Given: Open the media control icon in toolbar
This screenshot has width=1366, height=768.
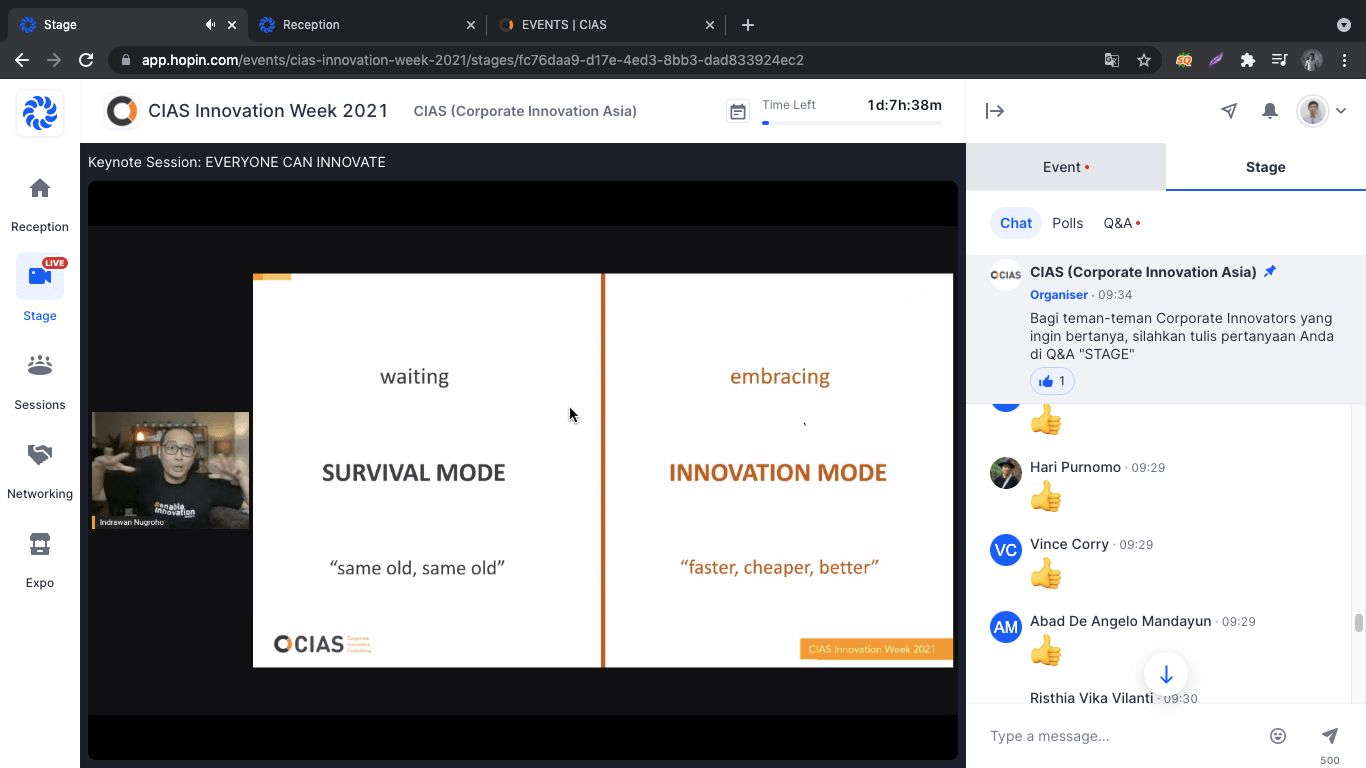Looking at the screenshot, I should tap(1279, 60).
